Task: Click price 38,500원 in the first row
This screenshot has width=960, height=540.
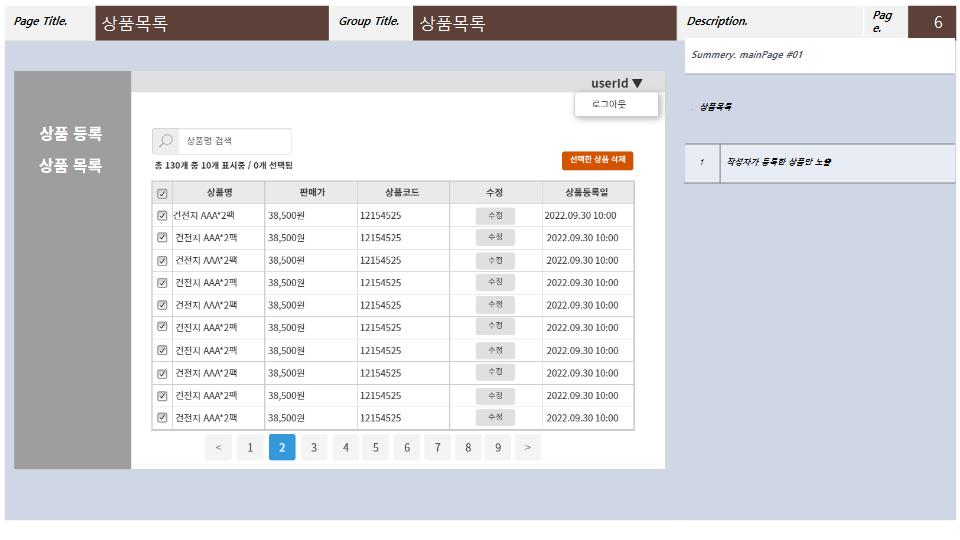Action: click(x=286, y=216)
